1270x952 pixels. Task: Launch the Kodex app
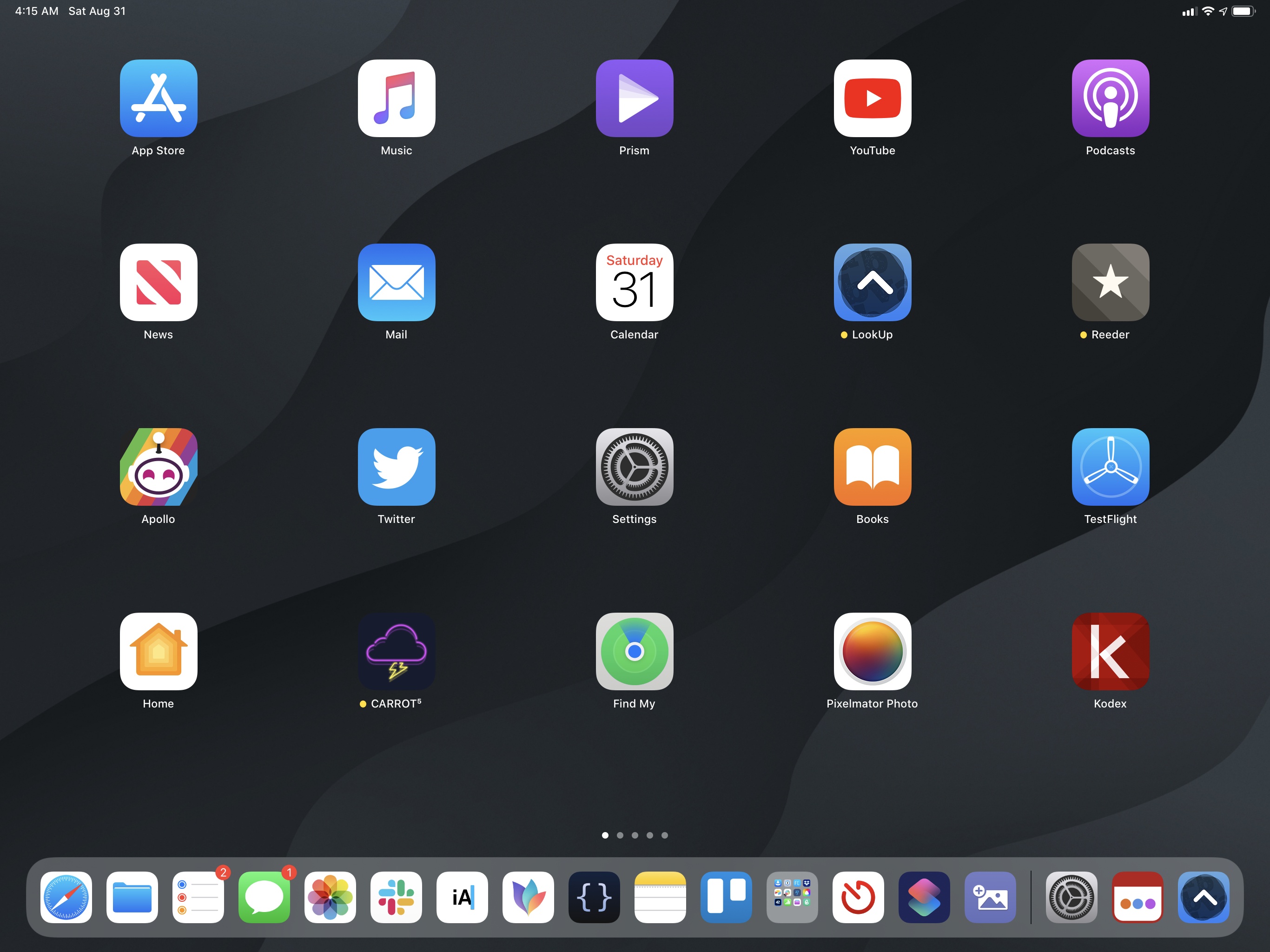pos(1111,651)
